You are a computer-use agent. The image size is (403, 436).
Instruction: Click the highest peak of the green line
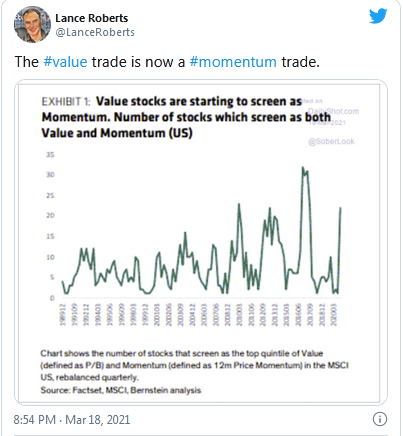[x=303, y=168]
